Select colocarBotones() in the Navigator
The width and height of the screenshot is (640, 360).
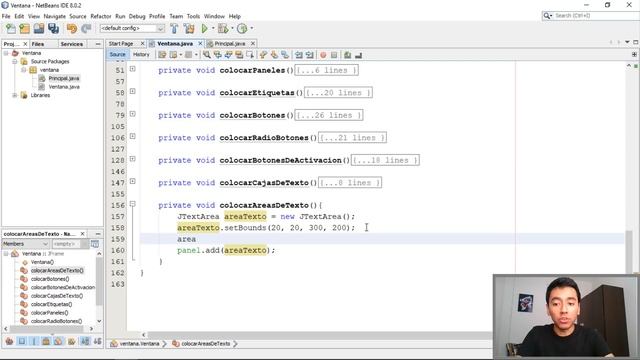coord(50,279)
